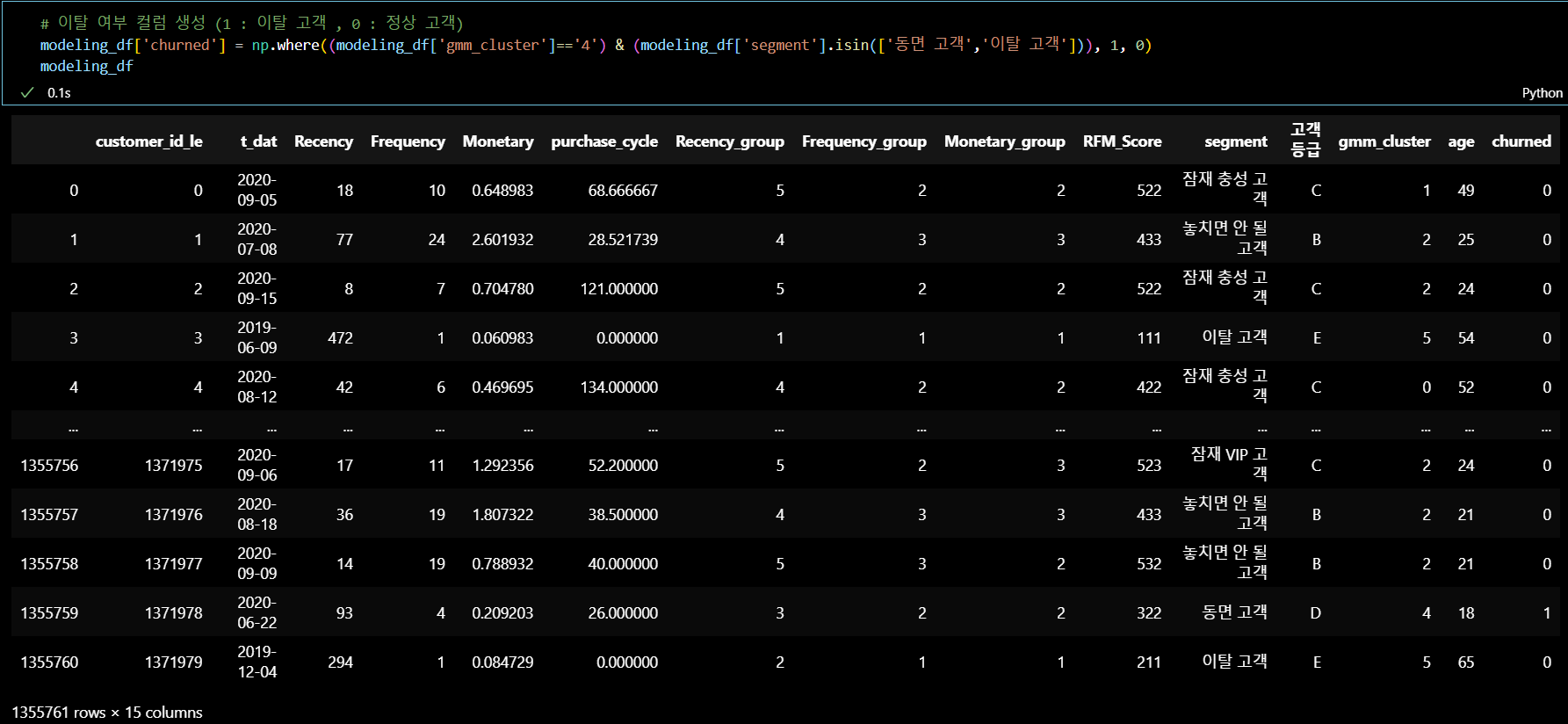Click the row index 1355759
Image resolution: width=1568 pixels, height=724 pixels.
click(49, 613)
